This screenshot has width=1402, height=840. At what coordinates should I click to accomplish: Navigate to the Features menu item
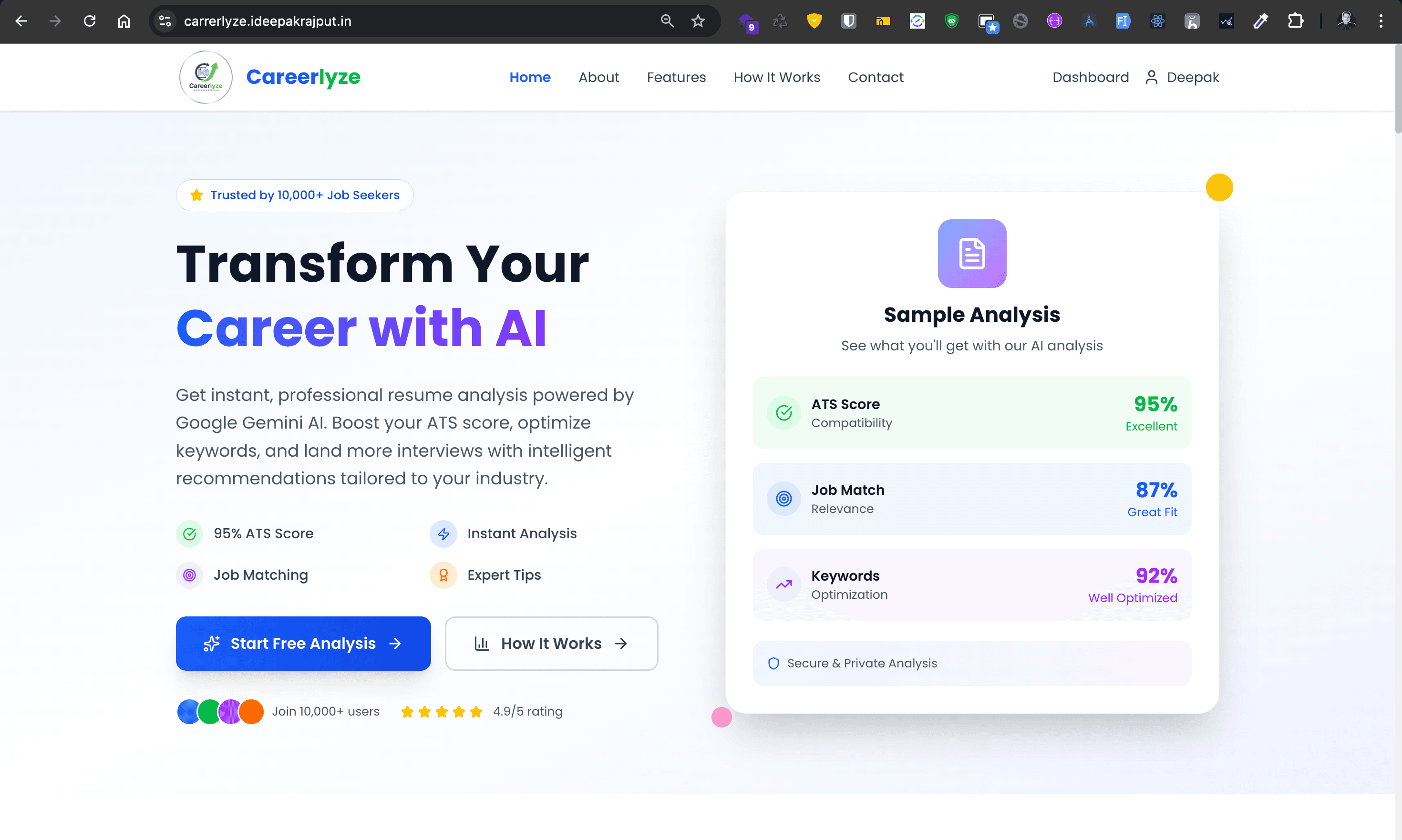pyautogui.click(x=676, y=77)
